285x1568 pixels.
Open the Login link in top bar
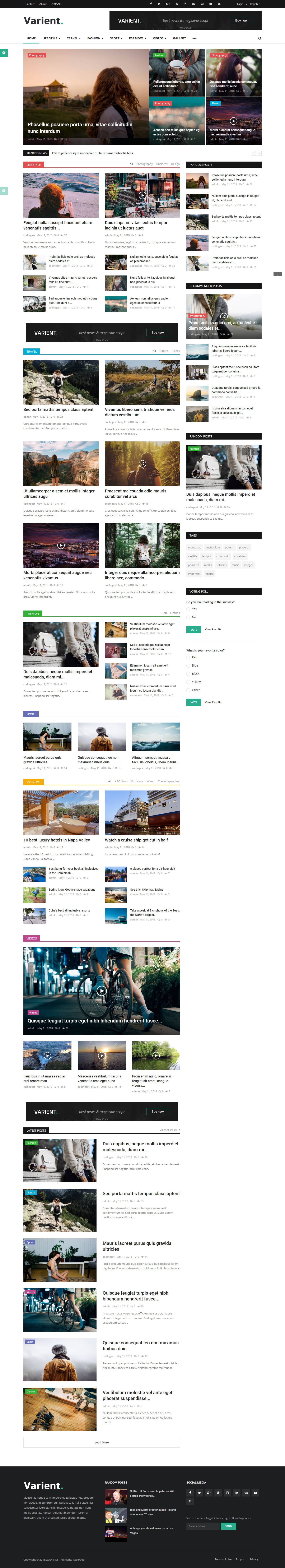tap(240, 4)
